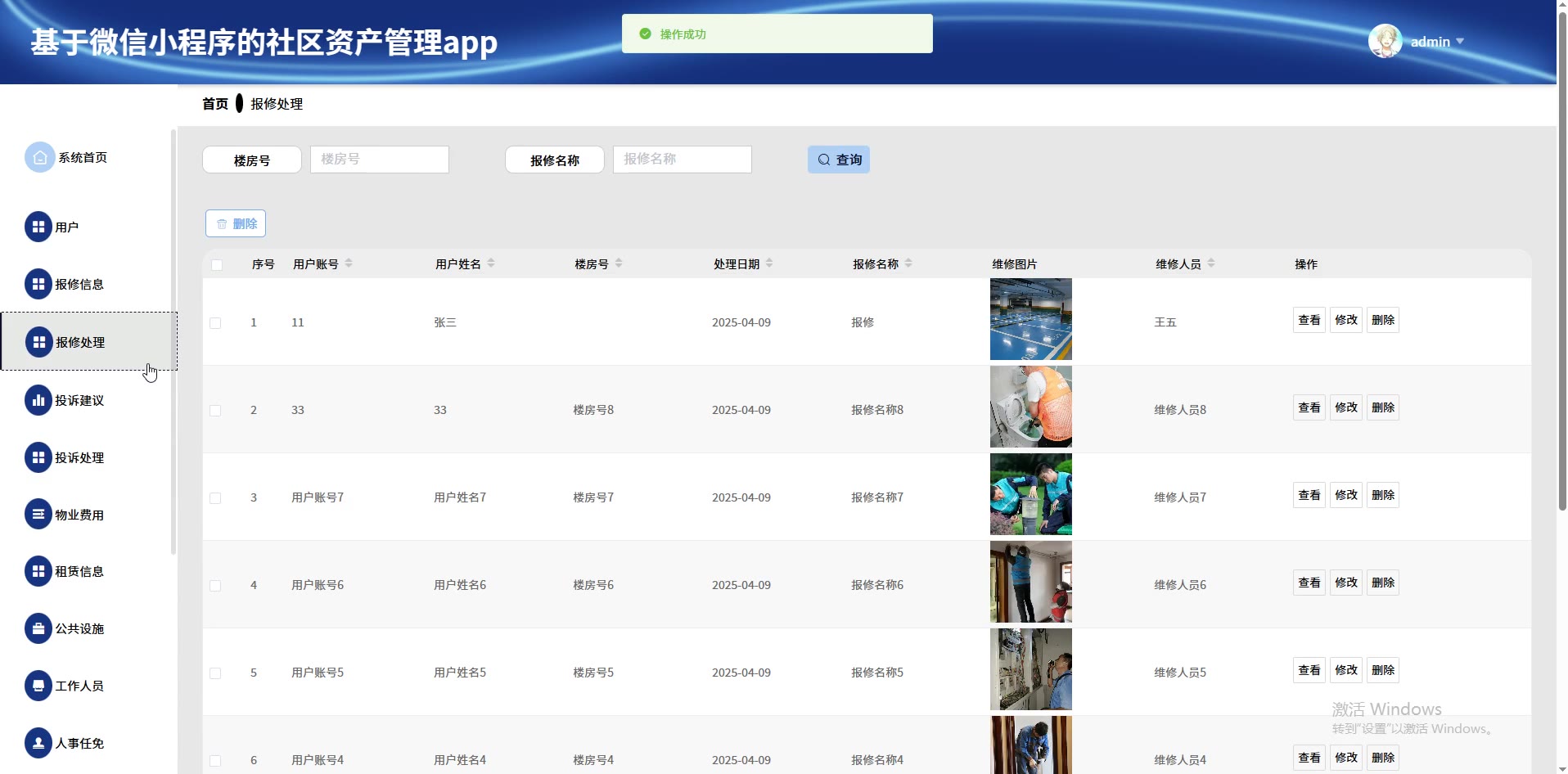Click the 投诉建议 chart icon

click(x=38, y=401)
